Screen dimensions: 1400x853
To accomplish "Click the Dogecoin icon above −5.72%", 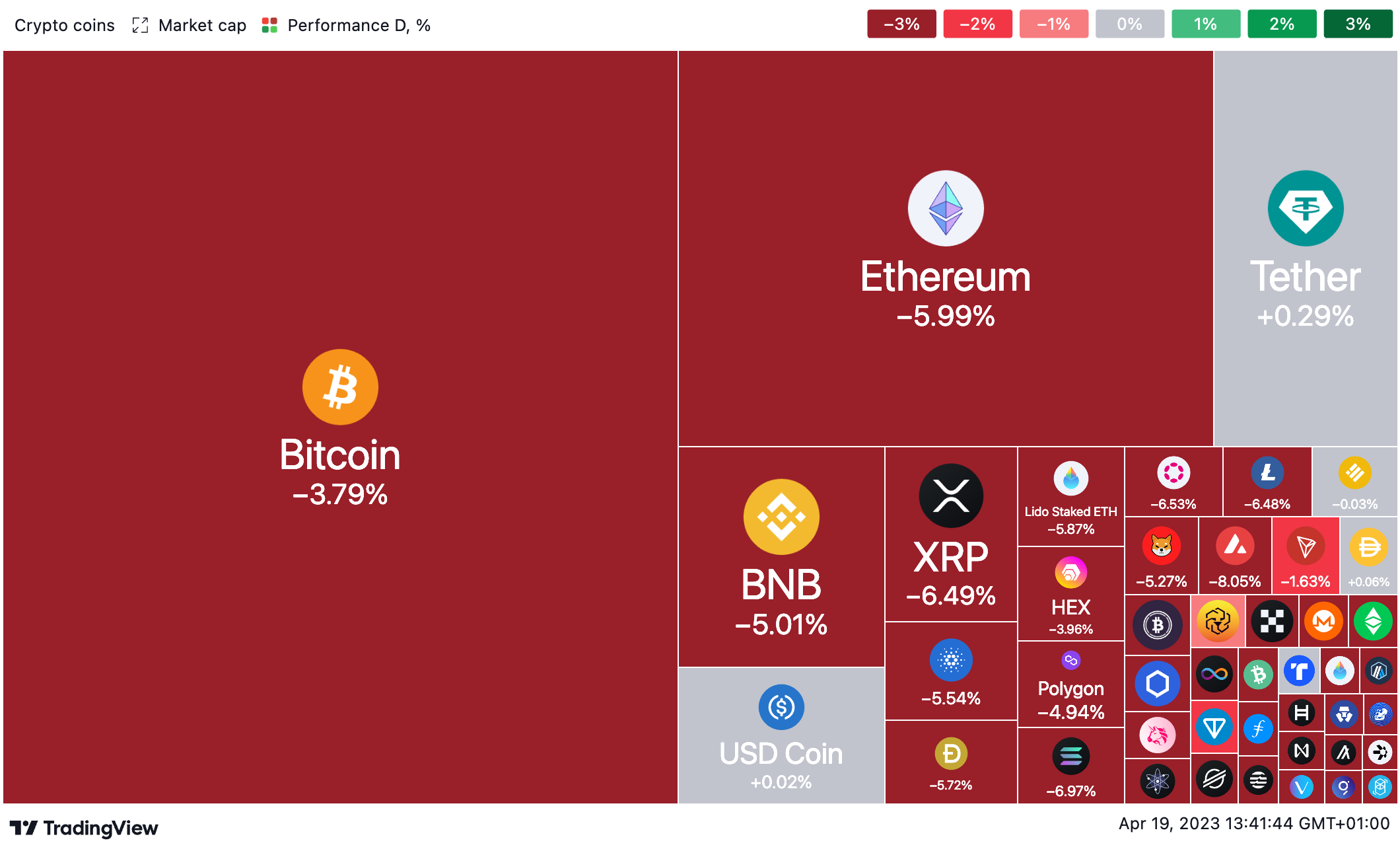I will pyautogui.click(x=950, y=753).
